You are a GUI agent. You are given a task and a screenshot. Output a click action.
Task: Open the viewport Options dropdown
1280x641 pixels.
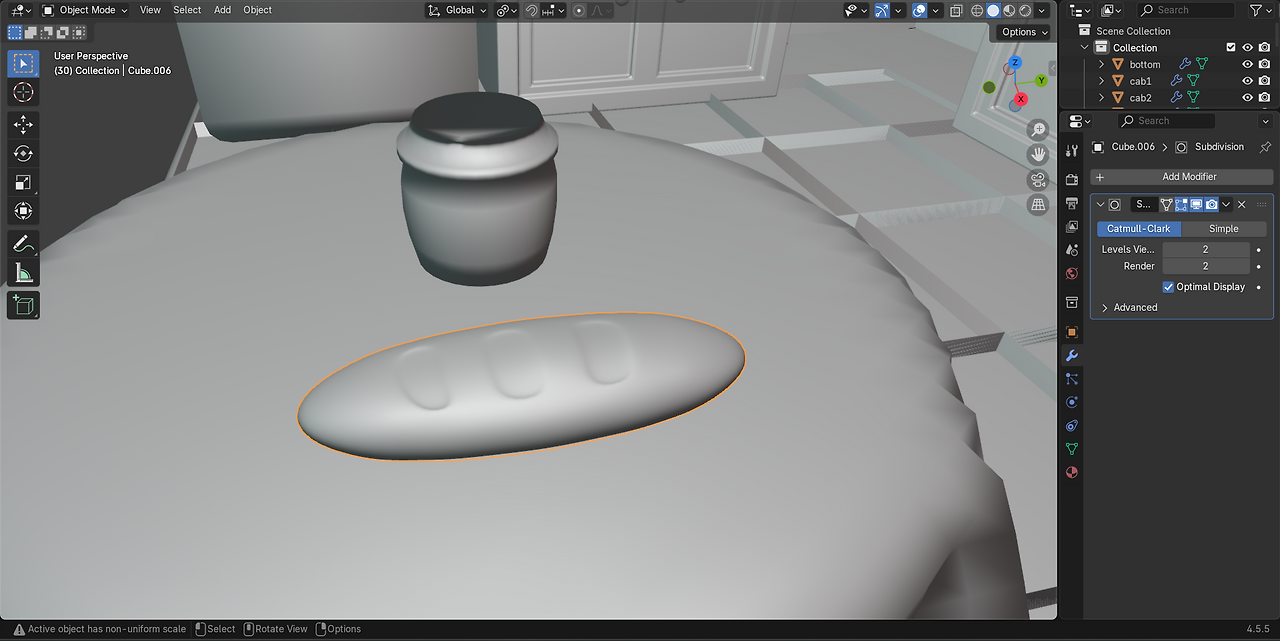[x=1025, y=32]
